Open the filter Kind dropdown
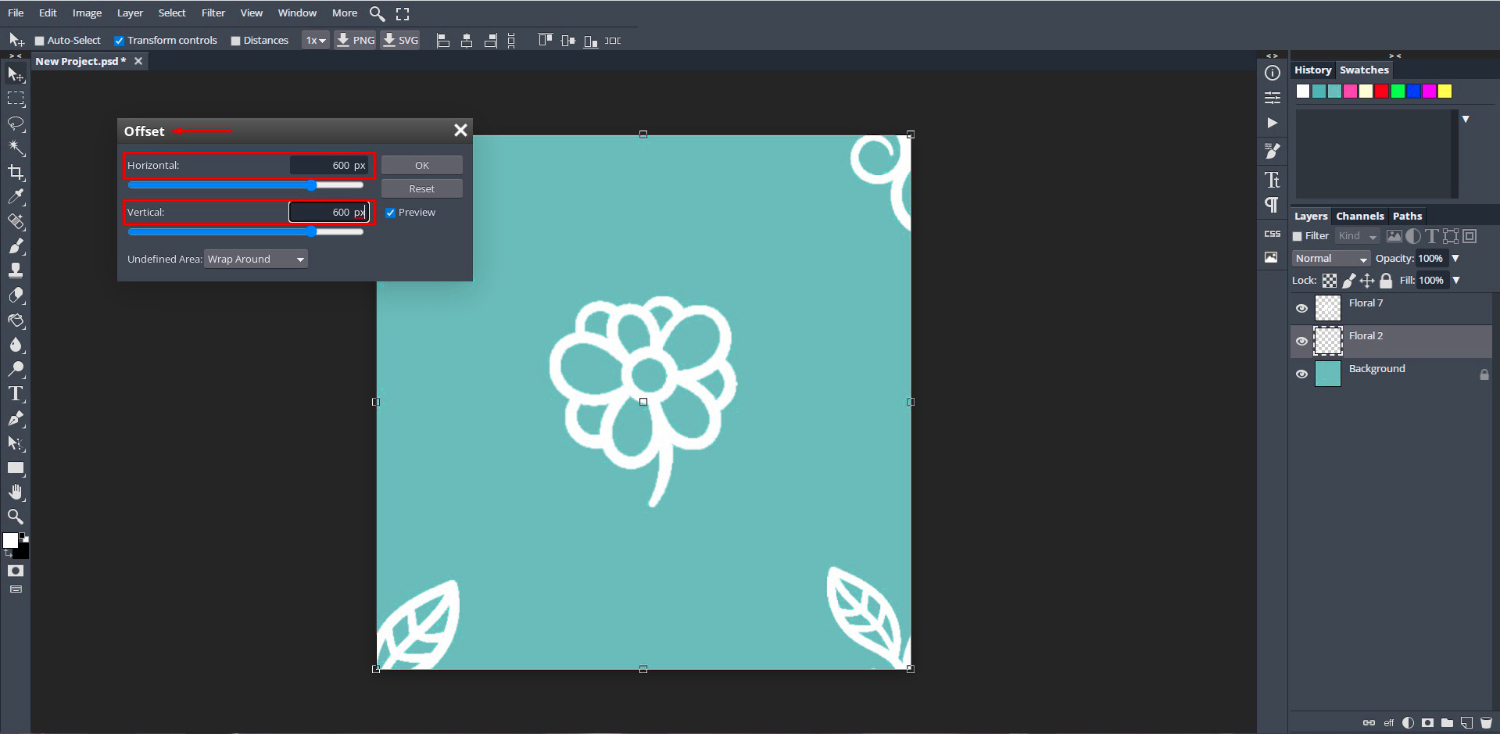The image size is (1500, 734). pyautogui.click(x=1357, y=236)
